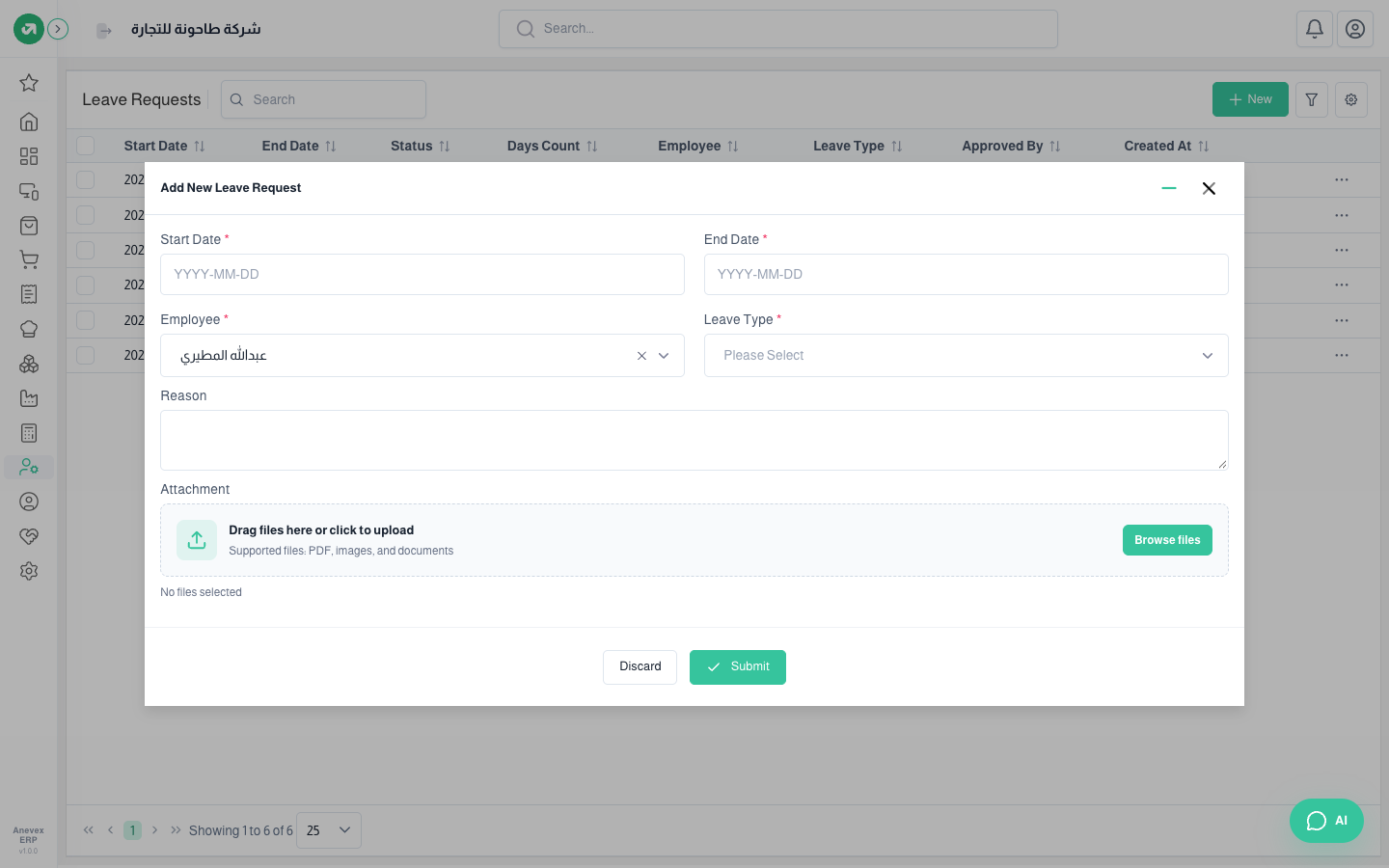The height and width of the screenshot is (868, 1389).
Task: Open the calculator icon in sidebar
Action: pyautogui.click(x=29, y=433)
